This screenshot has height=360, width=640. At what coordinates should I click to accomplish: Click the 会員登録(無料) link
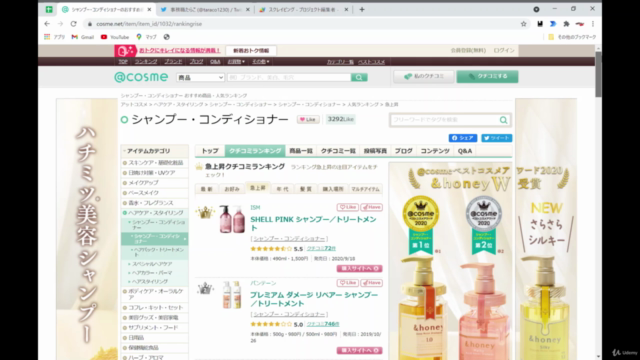coord(468,50)
